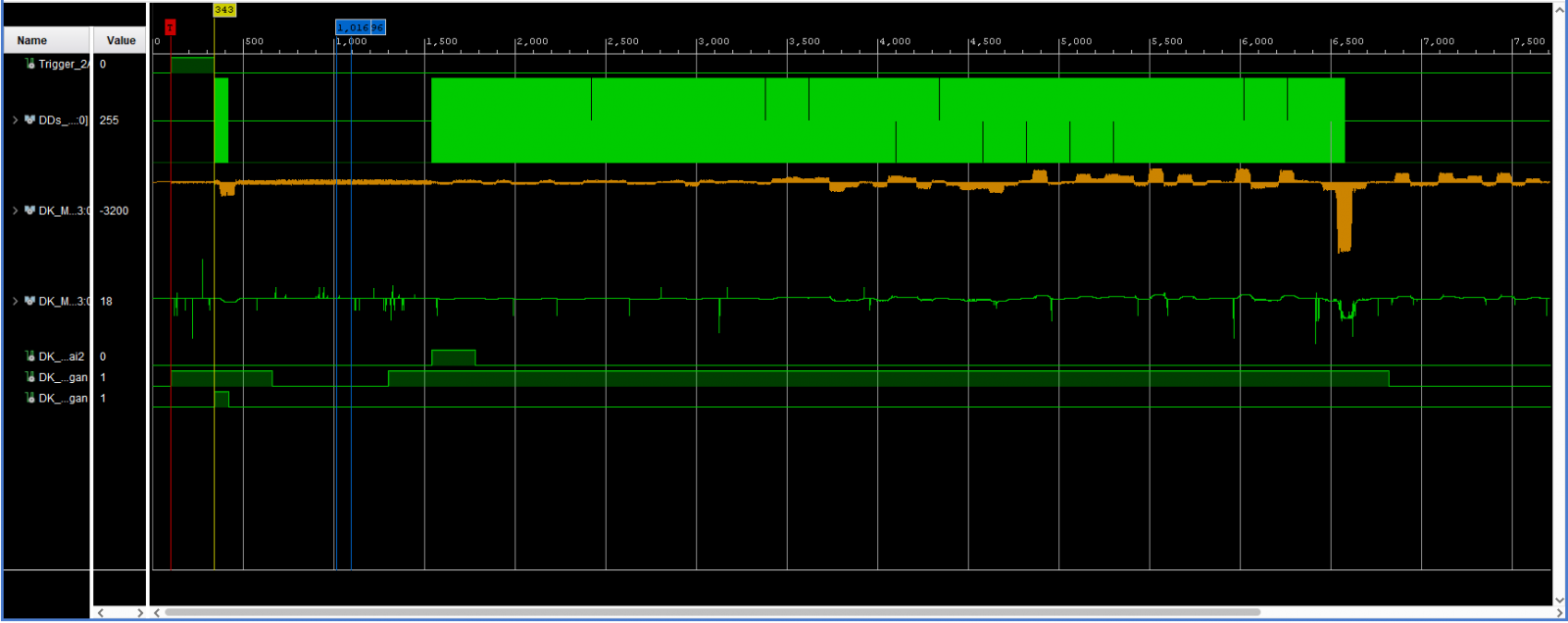Click the bus icon of the signal valued 18
The image size is (1568, 623).
point(30,301)
